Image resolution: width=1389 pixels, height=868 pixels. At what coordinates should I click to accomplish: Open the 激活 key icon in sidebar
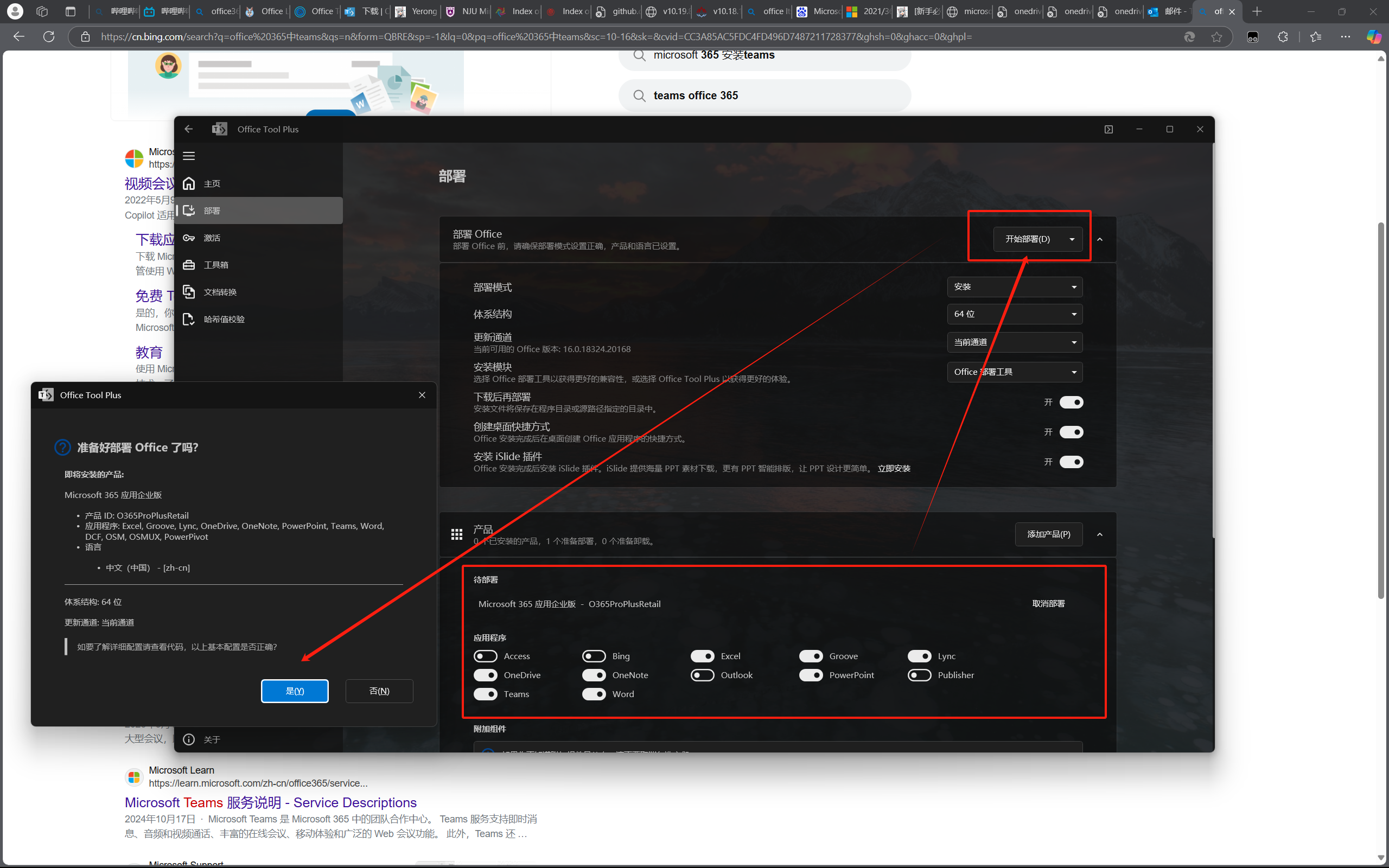pyautogui.click(x=189, y=238)
